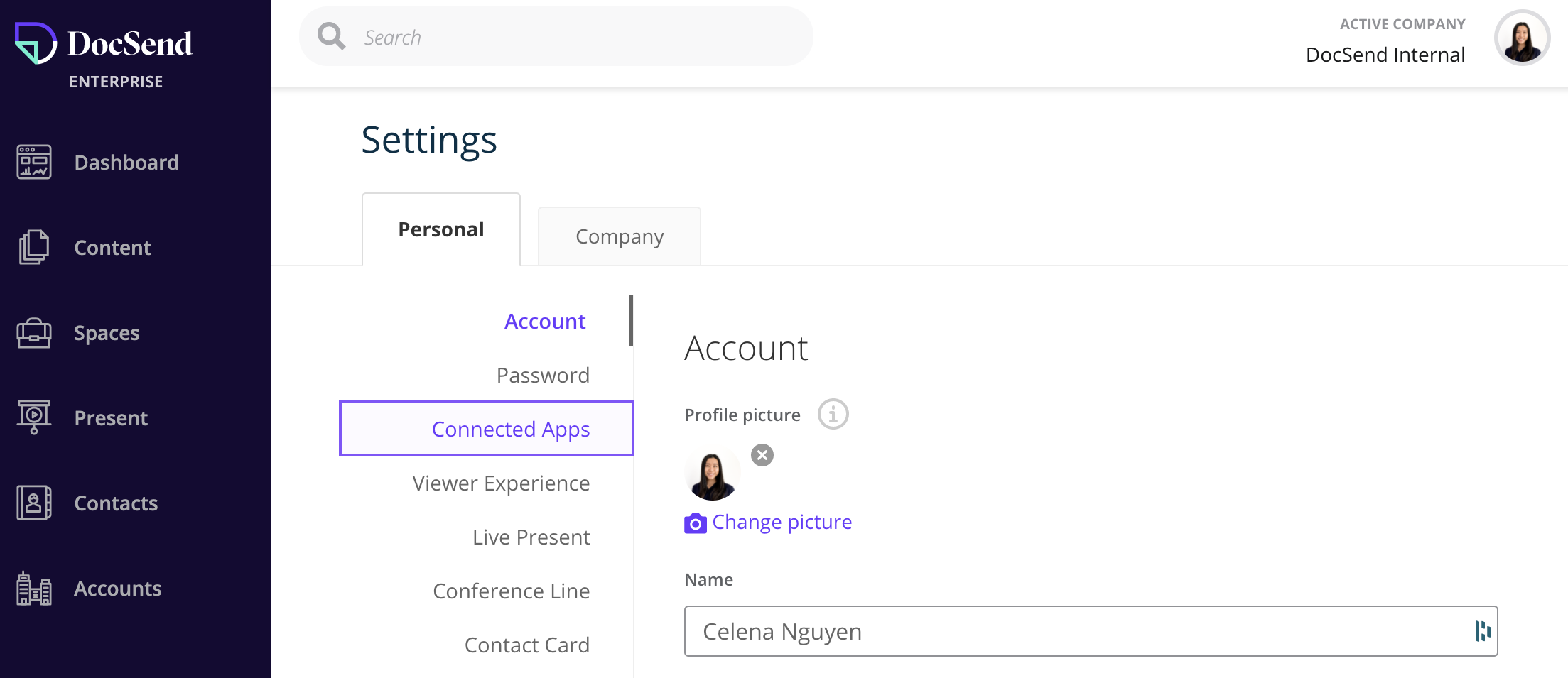Select Conference Line from settings navigation
Viewport: 1568px width, 678px height.
pos(511,590)
